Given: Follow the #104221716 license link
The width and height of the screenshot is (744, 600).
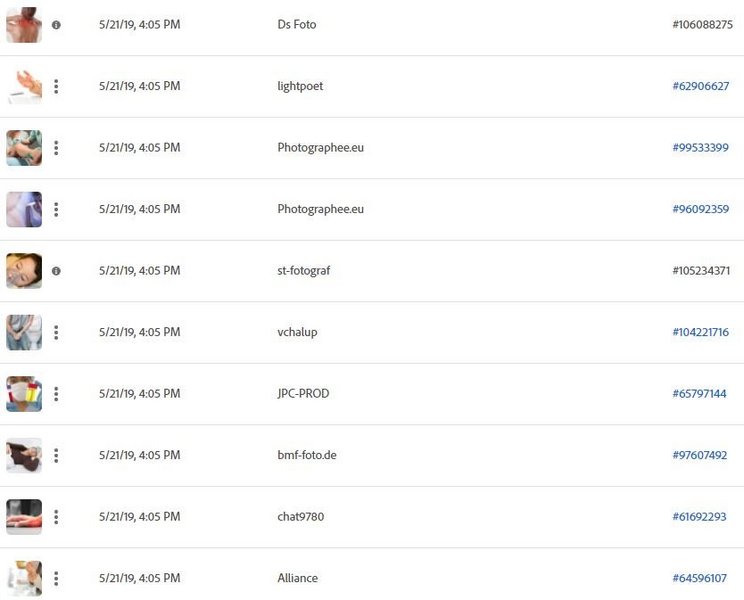Looking at the screenshot, I should 700,332.
